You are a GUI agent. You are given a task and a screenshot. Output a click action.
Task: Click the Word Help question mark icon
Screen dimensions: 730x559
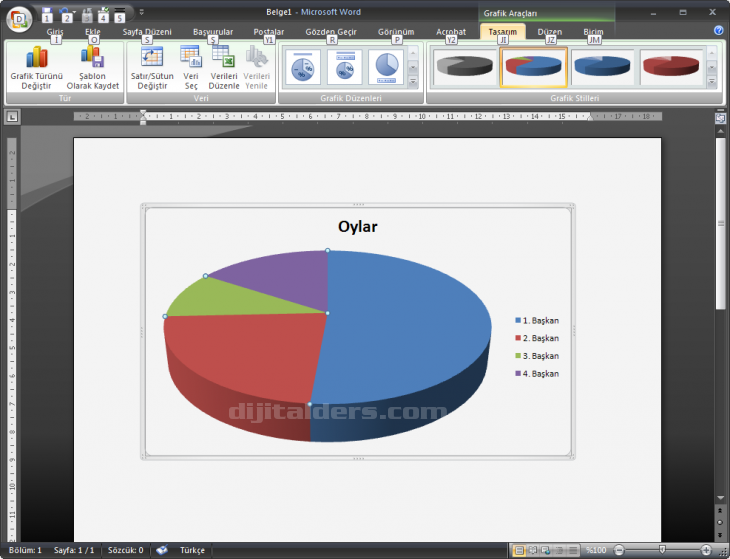click(718, 30)
